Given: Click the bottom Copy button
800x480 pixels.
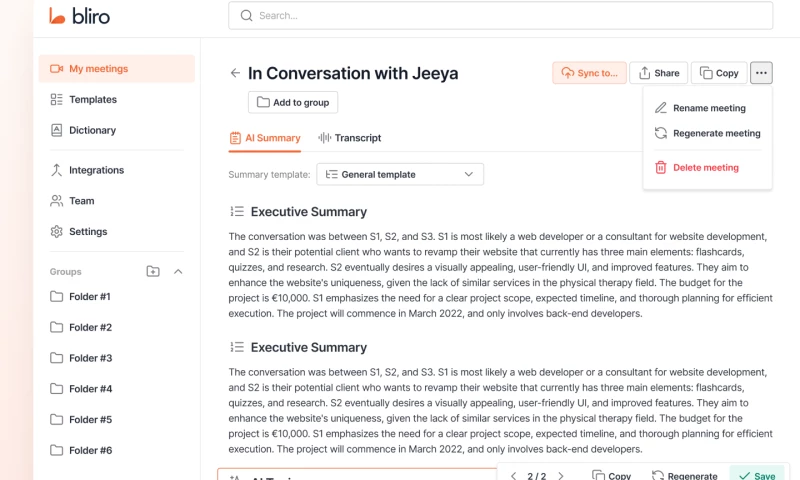Looking at the screenshot, I should coord(611,475).
